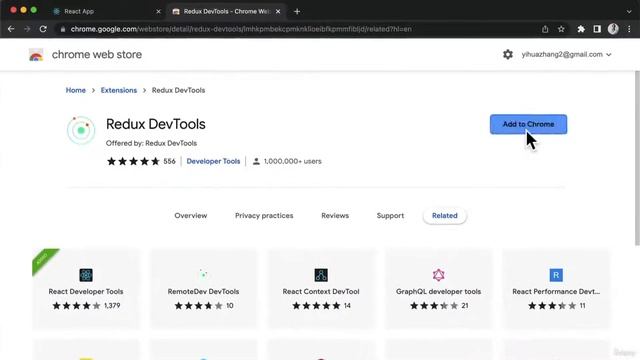Click the Redux DevTools extension logo
This screenshot has width=640, height=360.
click(x=81, y=130)
